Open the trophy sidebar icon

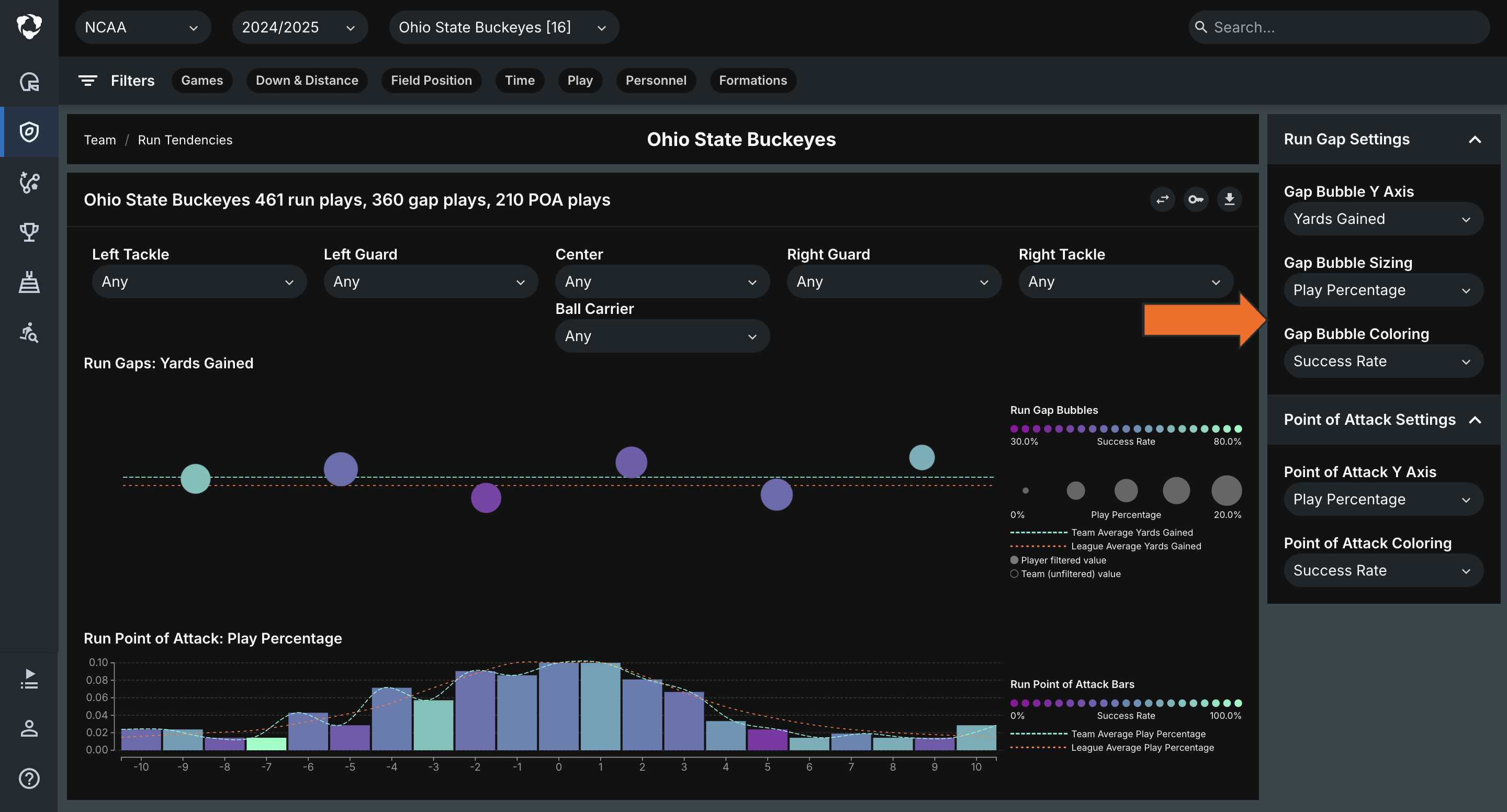pyautogui.click(x=29, y=232)
